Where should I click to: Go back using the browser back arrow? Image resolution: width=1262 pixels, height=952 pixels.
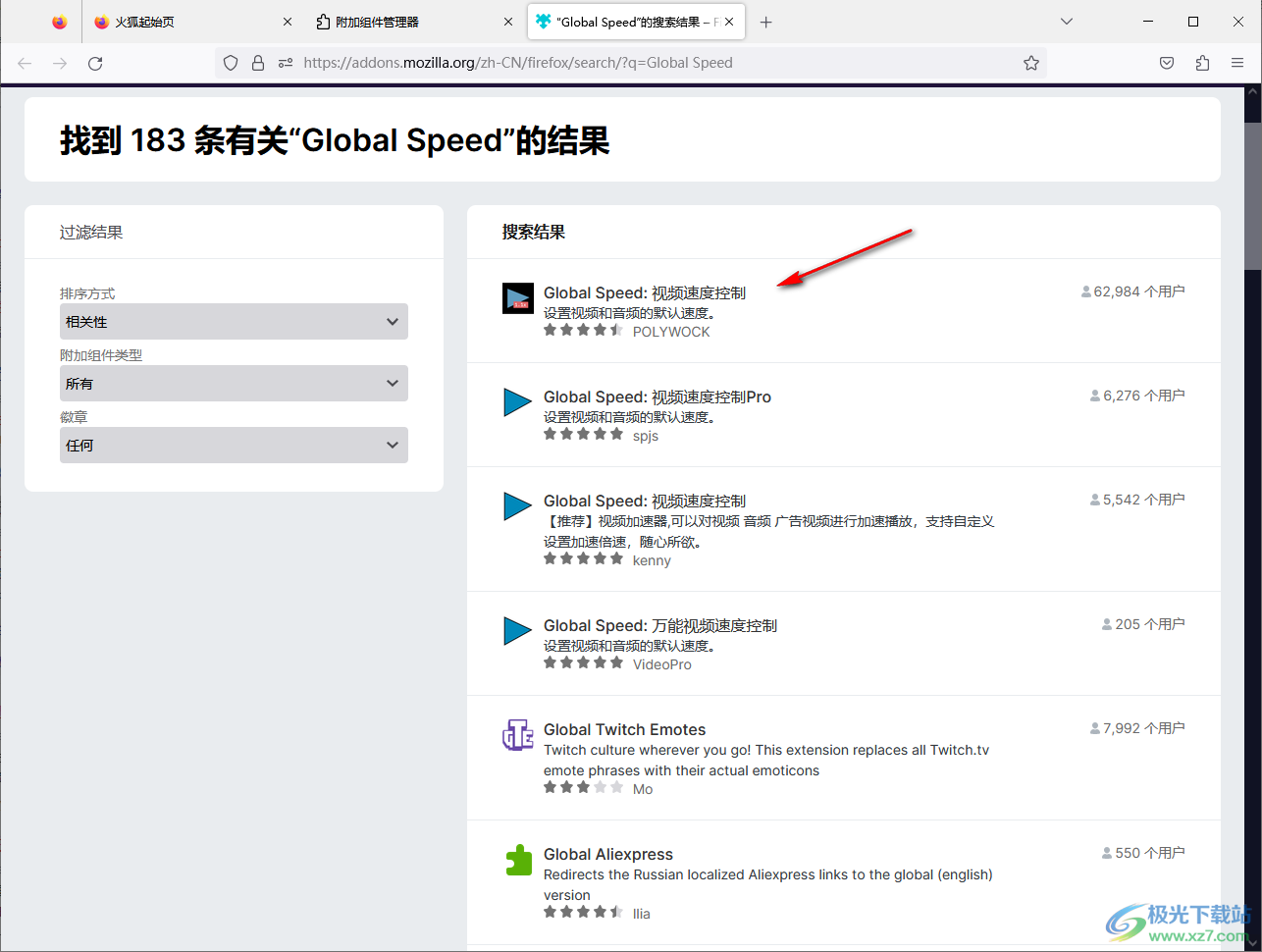(x=25, y=63)
